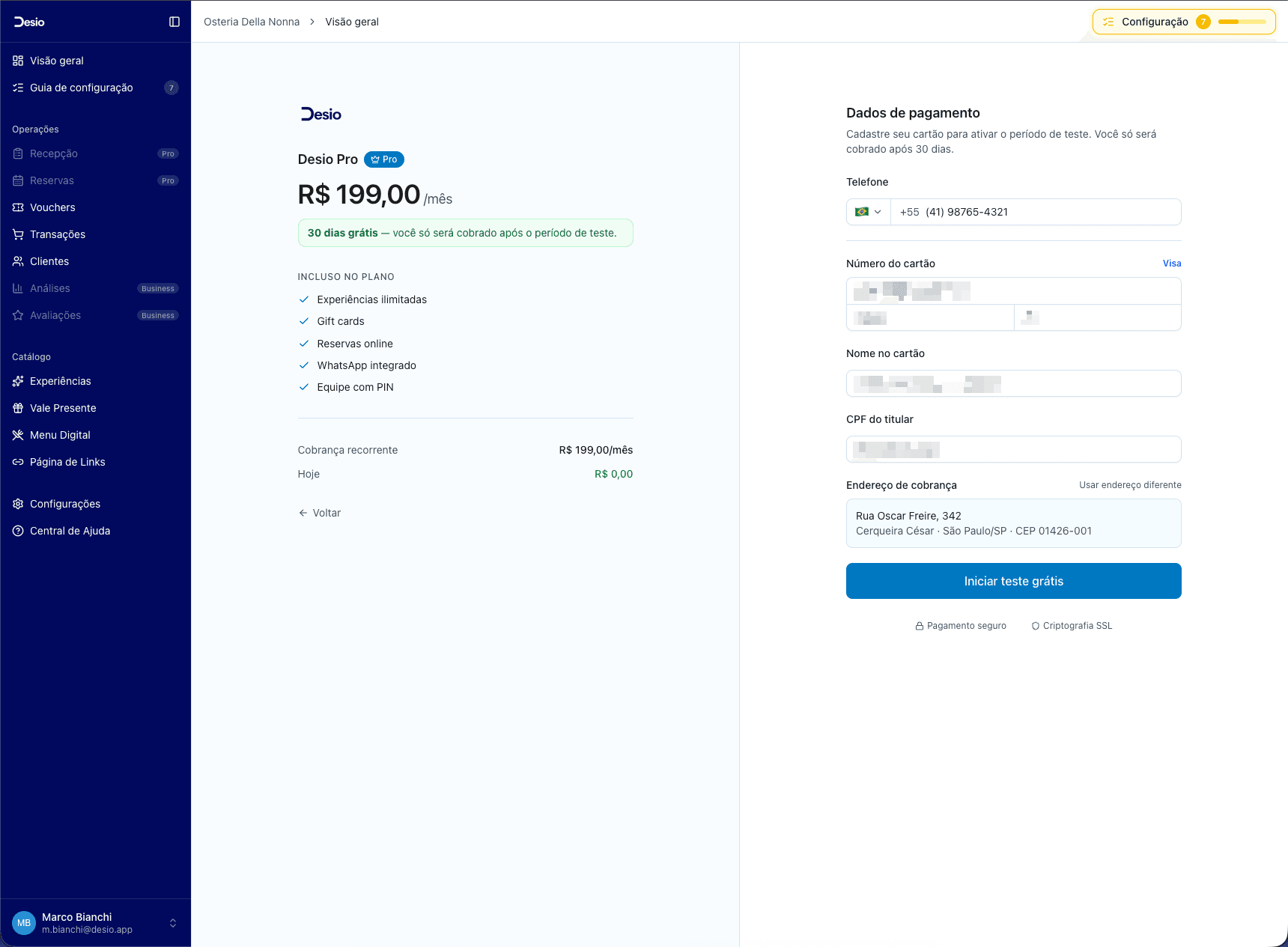
Task: Click the Business badge beside Análises
Action: [x=158, y=288]
